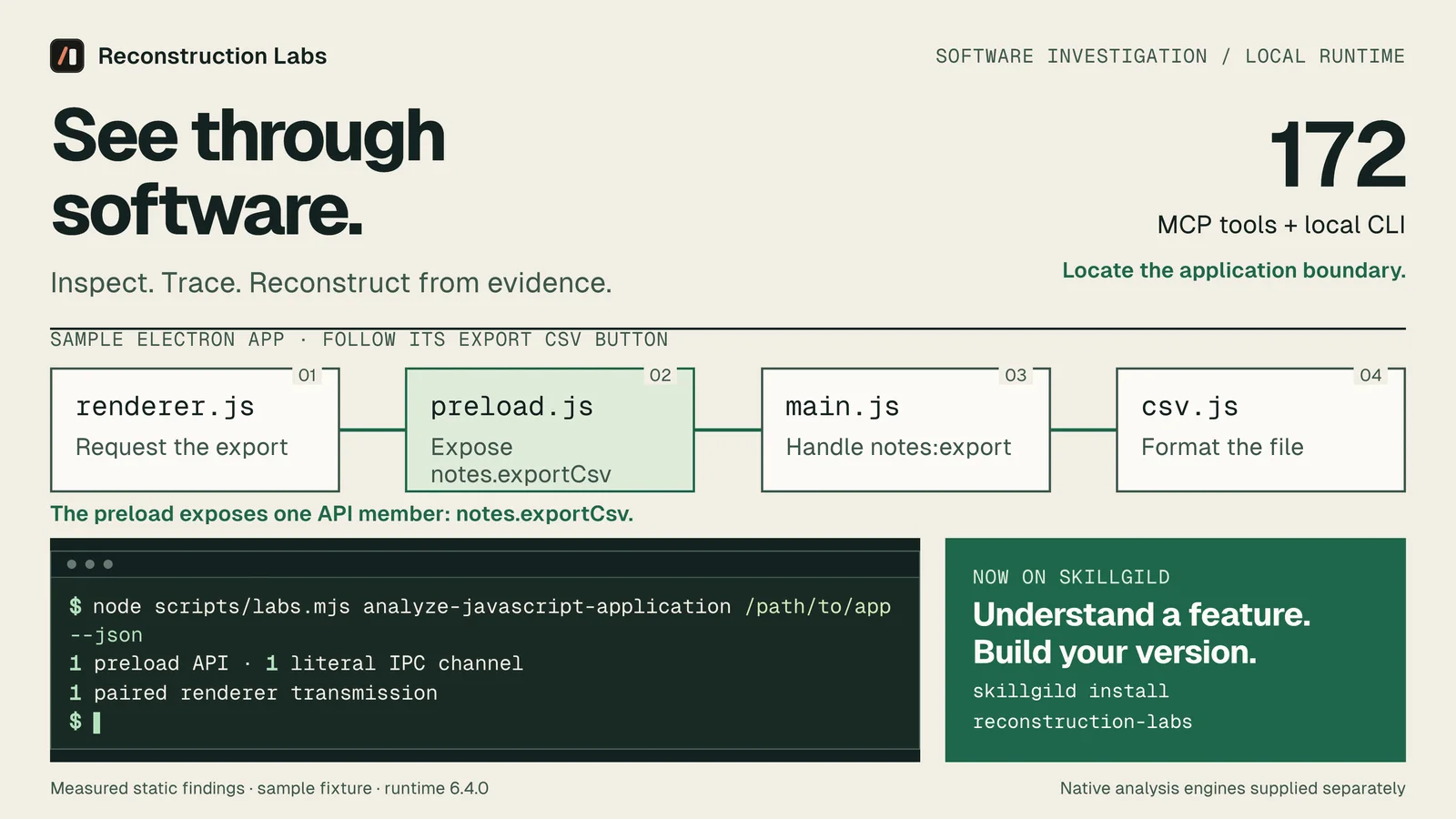Select the highlighted preload.js step card

(x=550, y=430)
